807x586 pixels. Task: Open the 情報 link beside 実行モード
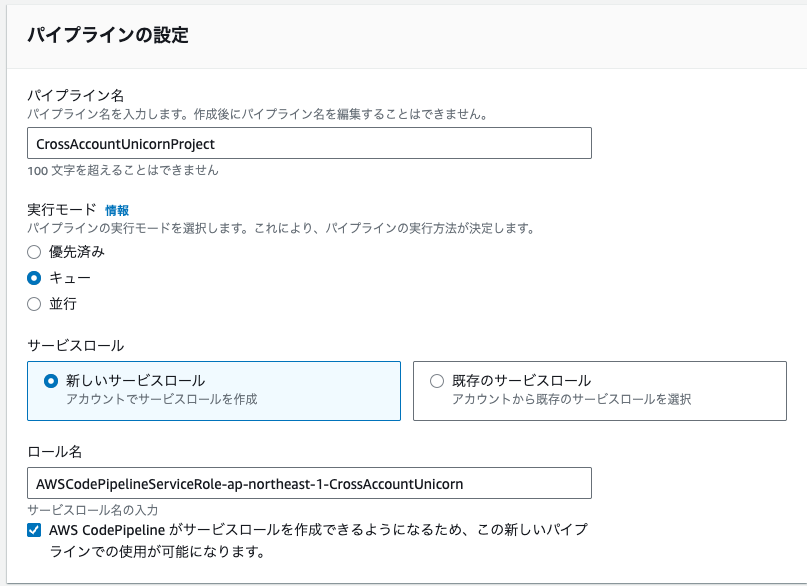point(117,210)
